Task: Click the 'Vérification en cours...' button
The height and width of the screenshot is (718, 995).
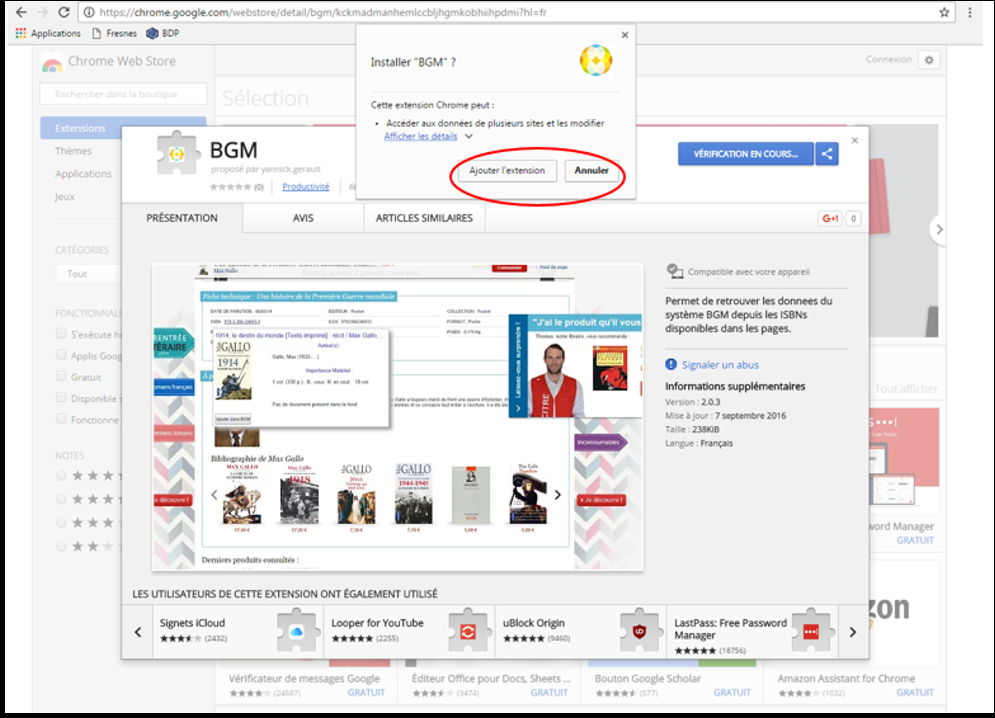Action: (746, 154)
